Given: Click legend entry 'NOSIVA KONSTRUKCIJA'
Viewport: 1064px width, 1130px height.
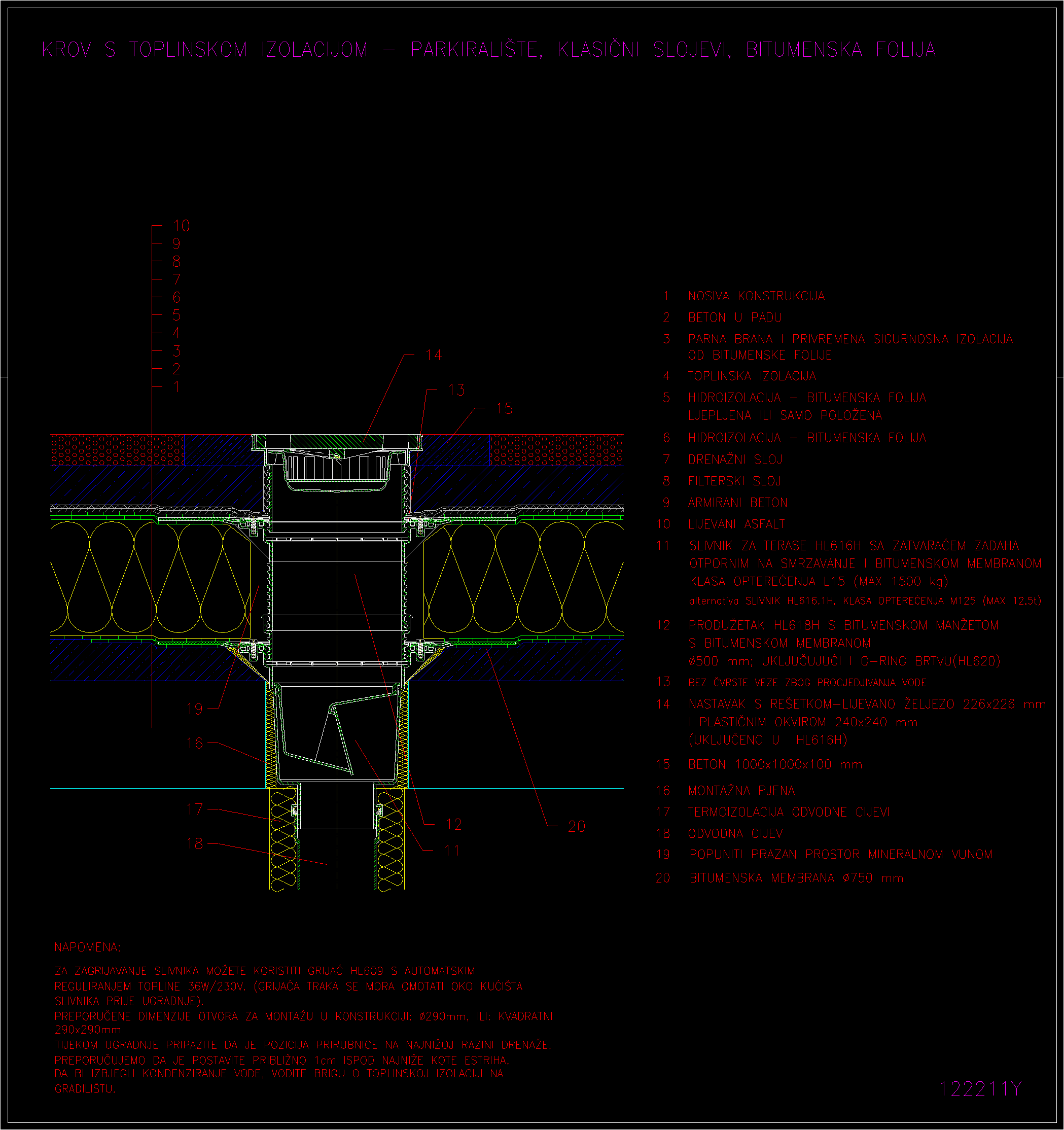Looking at the screenshot, I should [x=756, y=296].
